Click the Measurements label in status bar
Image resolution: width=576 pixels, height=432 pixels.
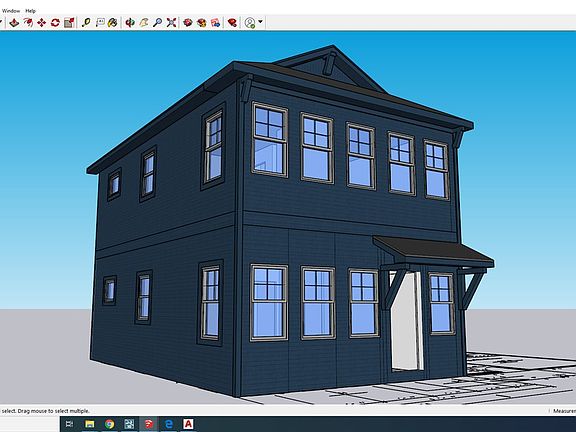pos(564,411)
